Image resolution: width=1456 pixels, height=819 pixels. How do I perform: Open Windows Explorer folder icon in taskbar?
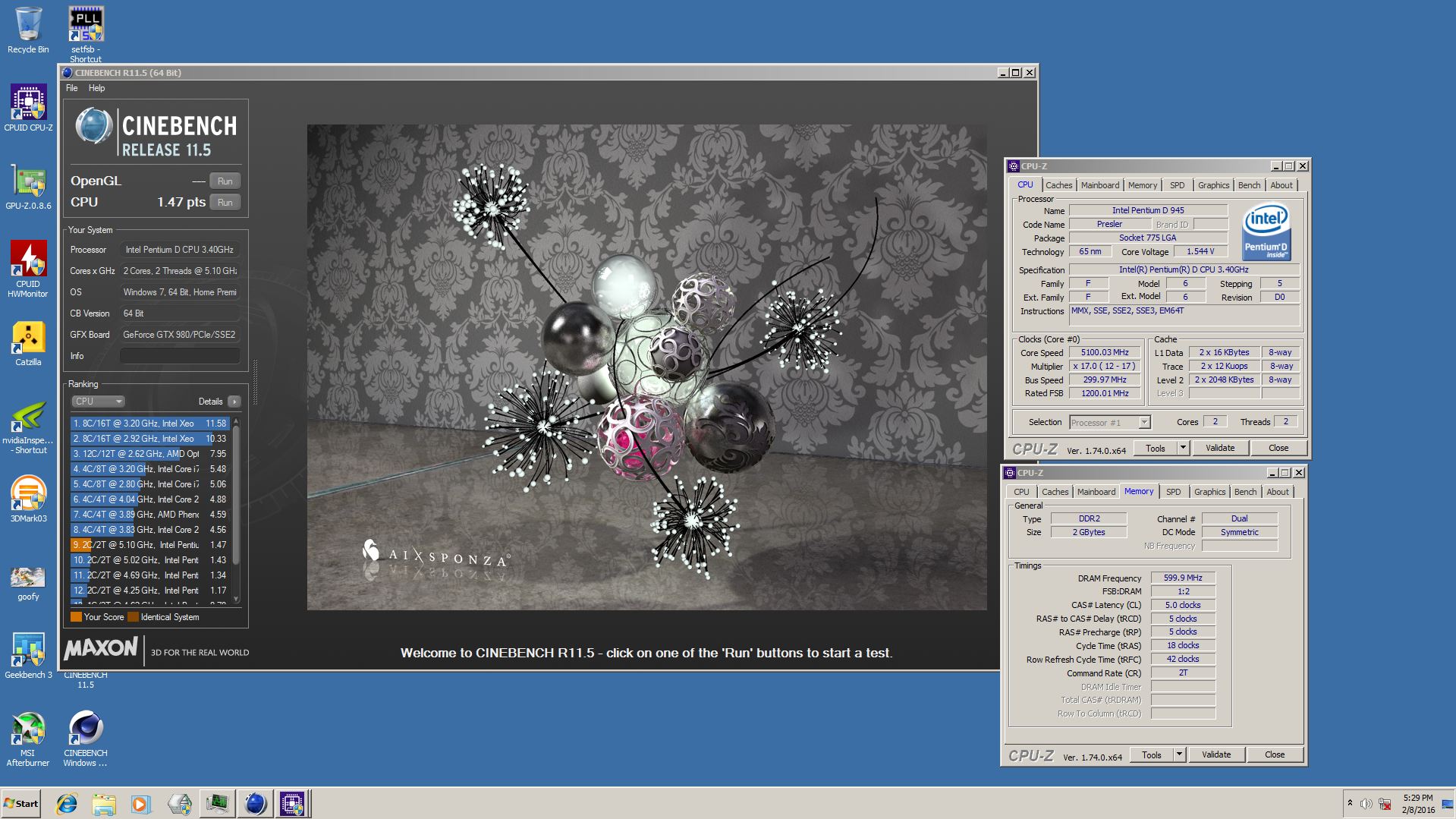pos(104,804)
